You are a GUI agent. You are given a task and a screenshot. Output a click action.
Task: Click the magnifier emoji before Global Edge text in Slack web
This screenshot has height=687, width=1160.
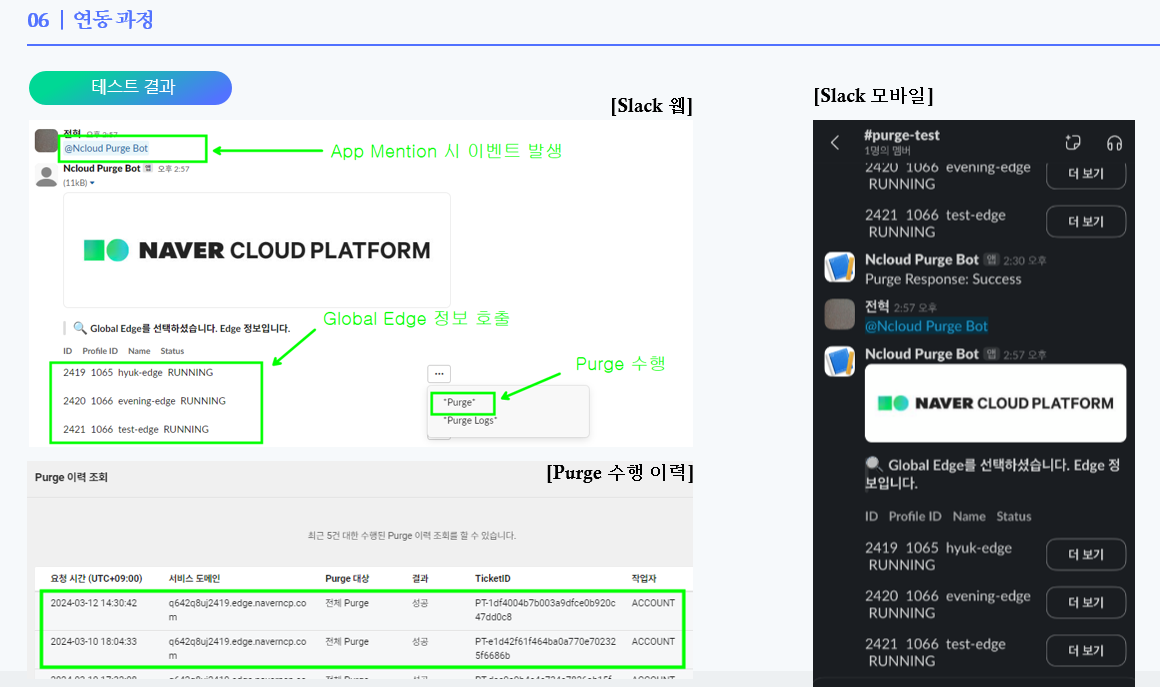(80, 328)
